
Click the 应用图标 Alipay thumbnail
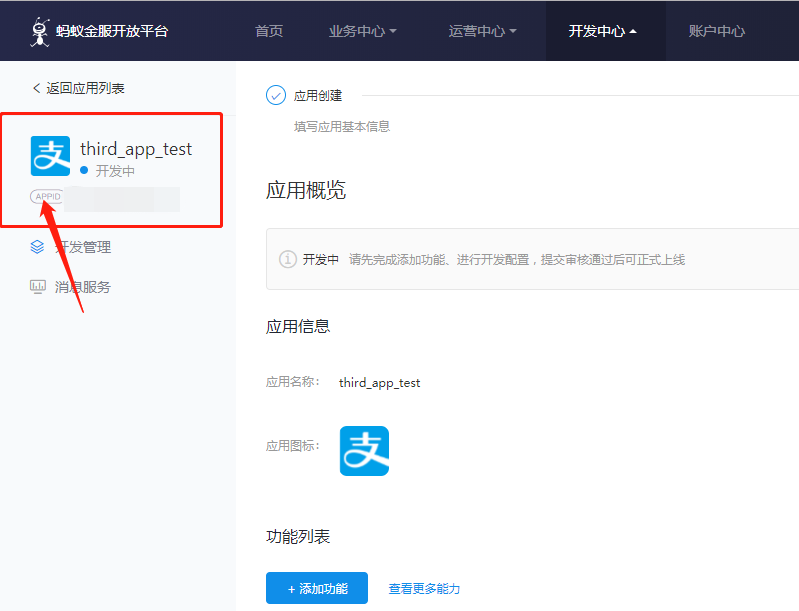[x=364, y=451]
